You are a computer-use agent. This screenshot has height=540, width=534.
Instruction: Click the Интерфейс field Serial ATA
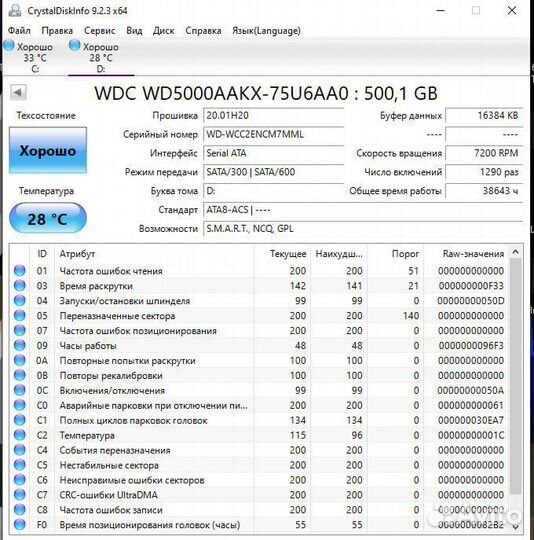pyautogui.click(x=274, y=153)
